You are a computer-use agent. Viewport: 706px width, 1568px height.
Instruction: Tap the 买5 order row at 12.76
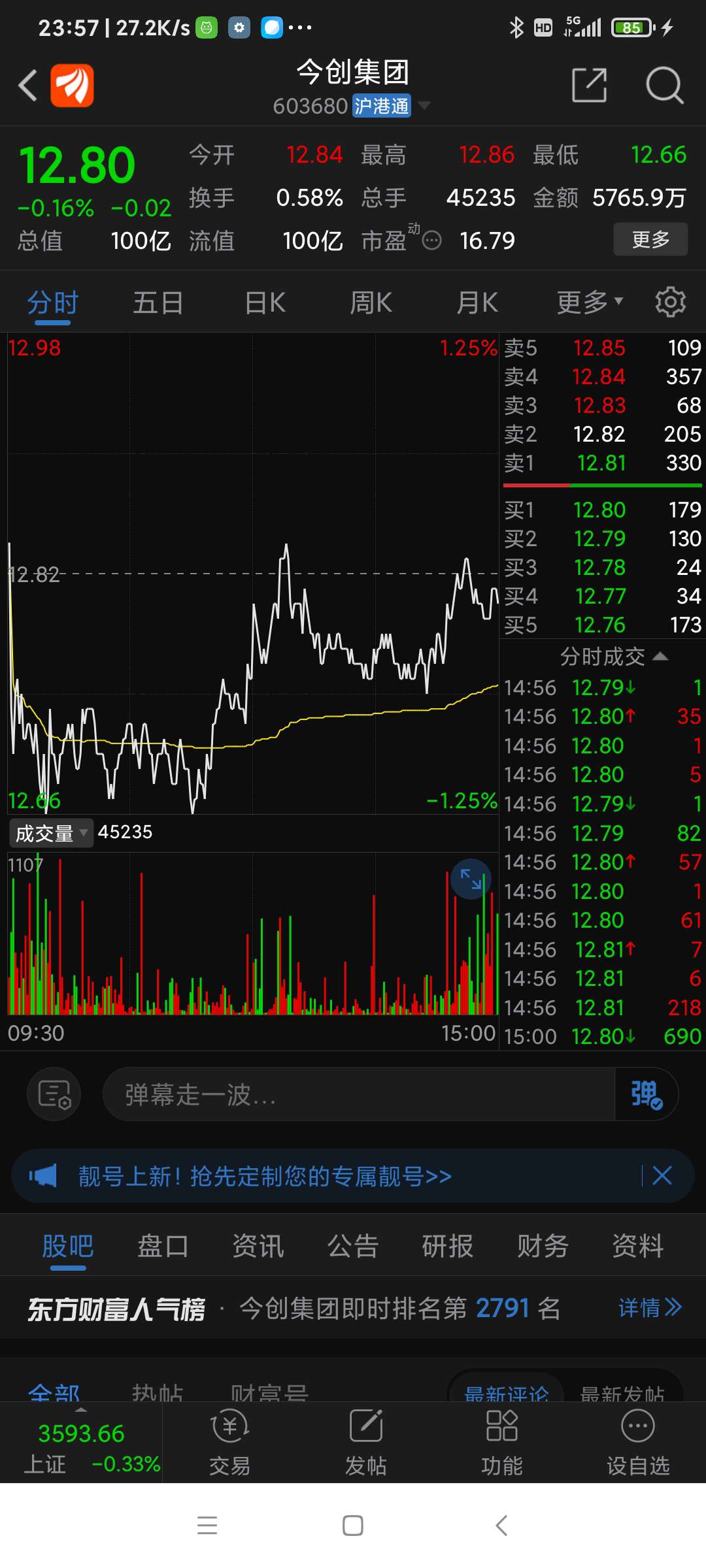pos(602,625)
